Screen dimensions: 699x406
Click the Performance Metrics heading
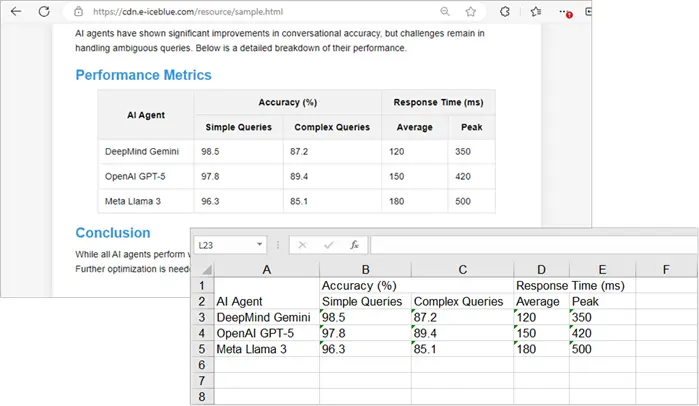point(143,75)
